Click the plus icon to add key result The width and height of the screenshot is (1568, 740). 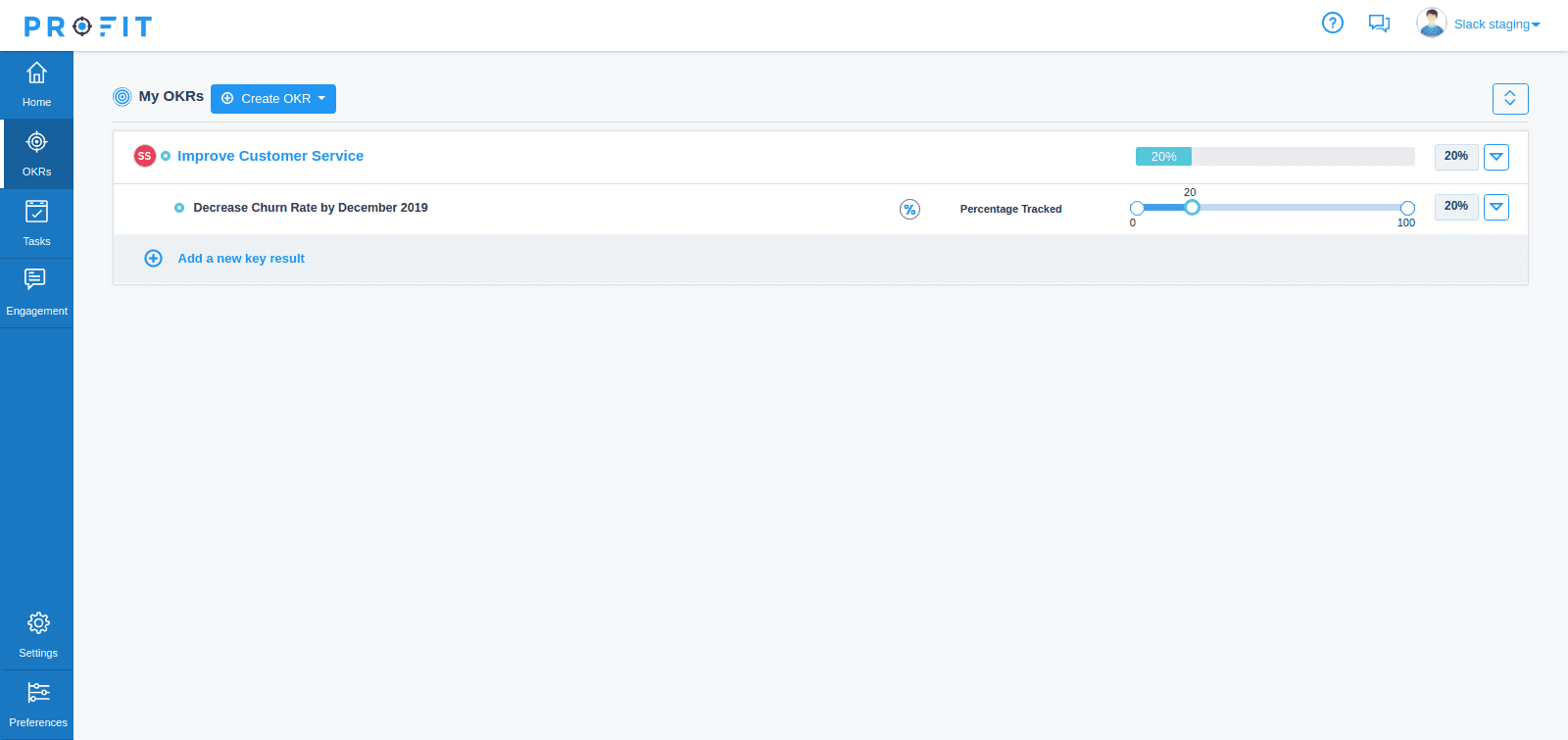154,259
